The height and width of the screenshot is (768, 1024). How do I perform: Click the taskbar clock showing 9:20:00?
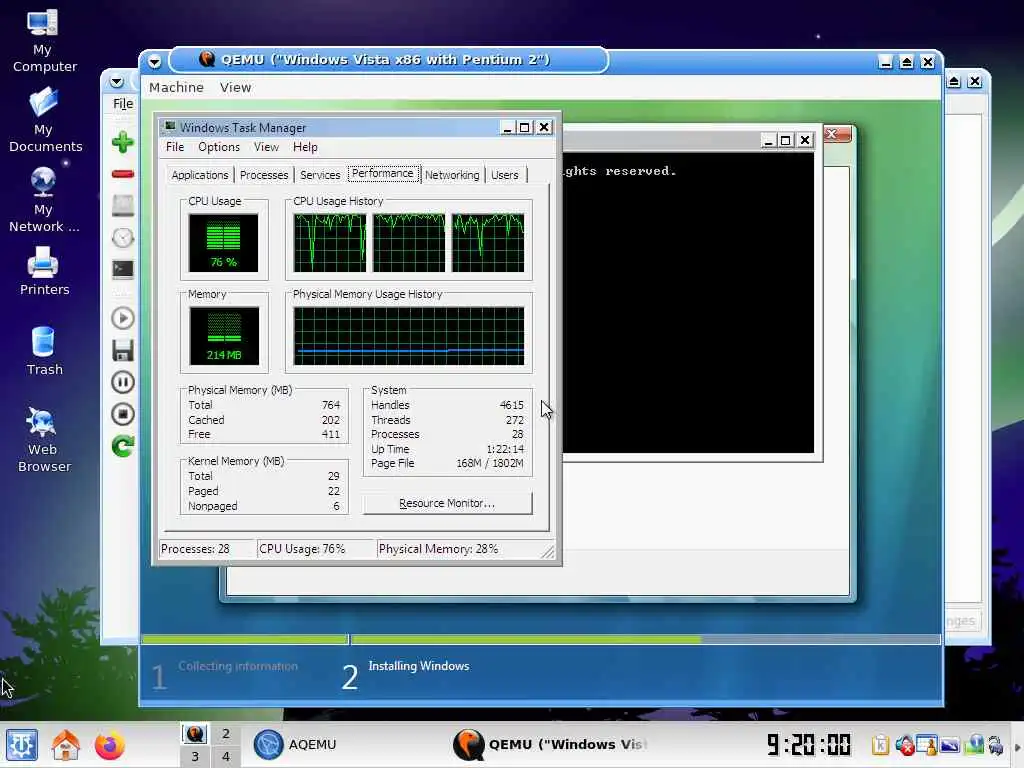(809, 744)
